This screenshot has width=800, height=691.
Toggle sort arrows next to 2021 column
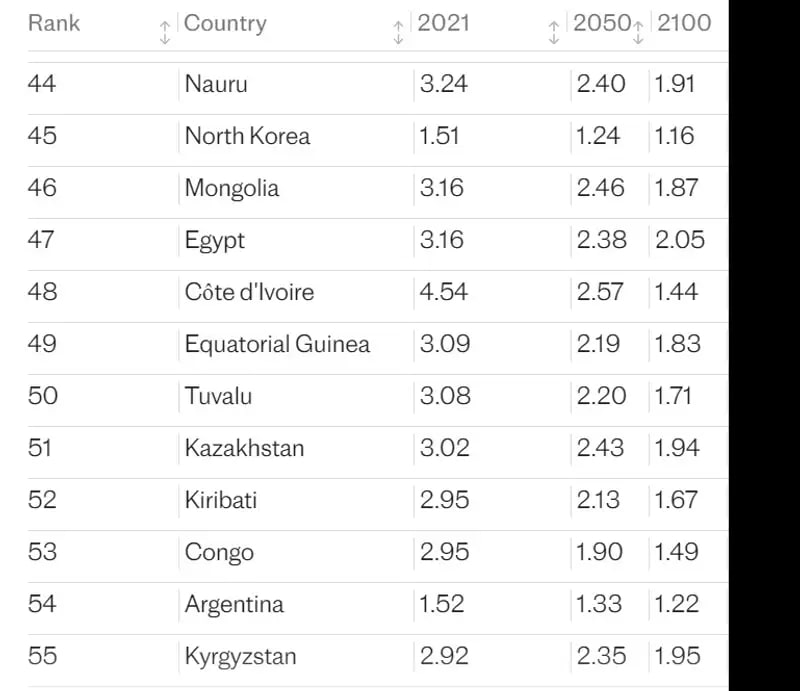pos(553,31)
